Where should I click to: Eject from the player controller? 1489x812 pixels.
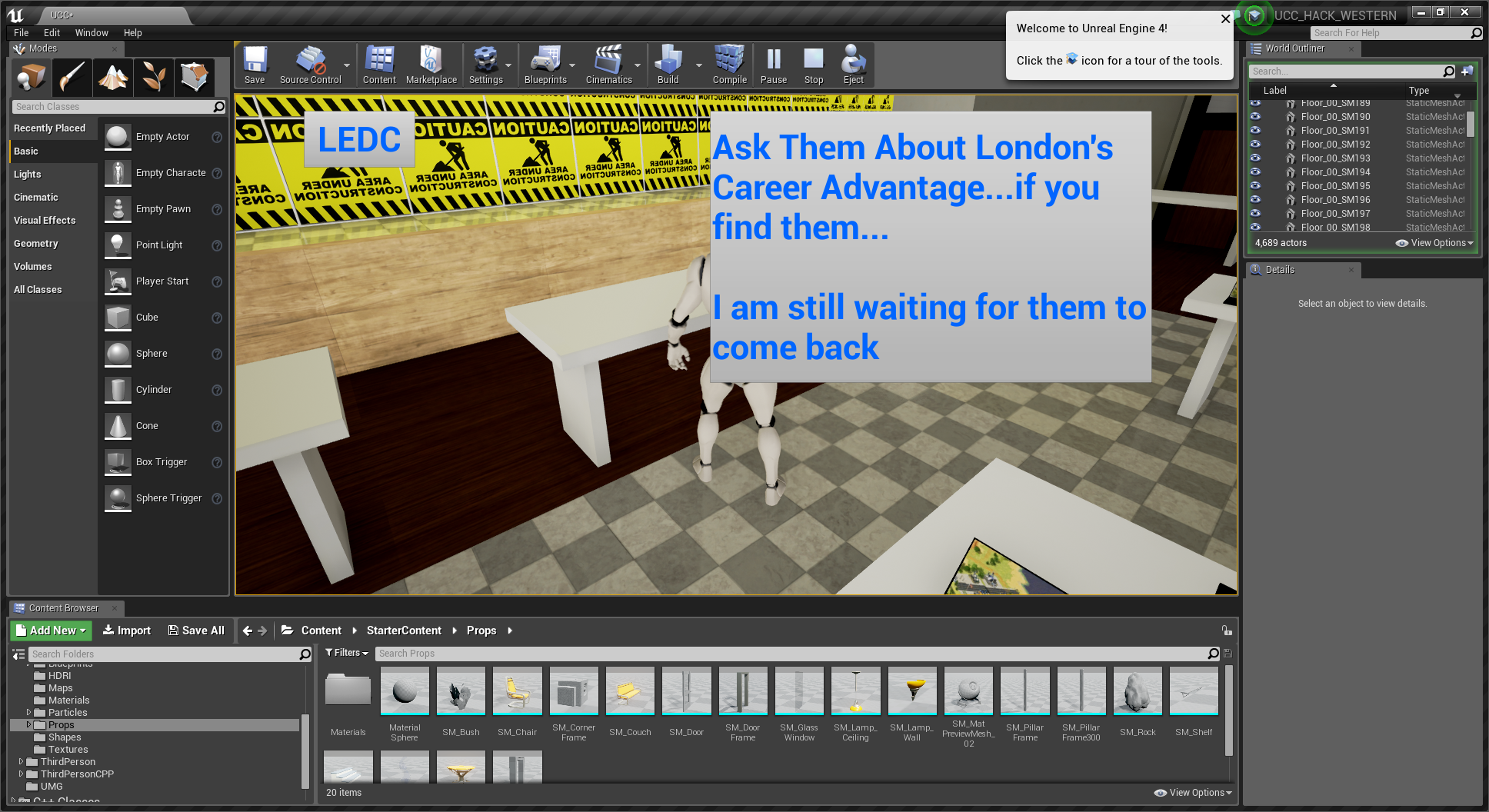(853, 65)
